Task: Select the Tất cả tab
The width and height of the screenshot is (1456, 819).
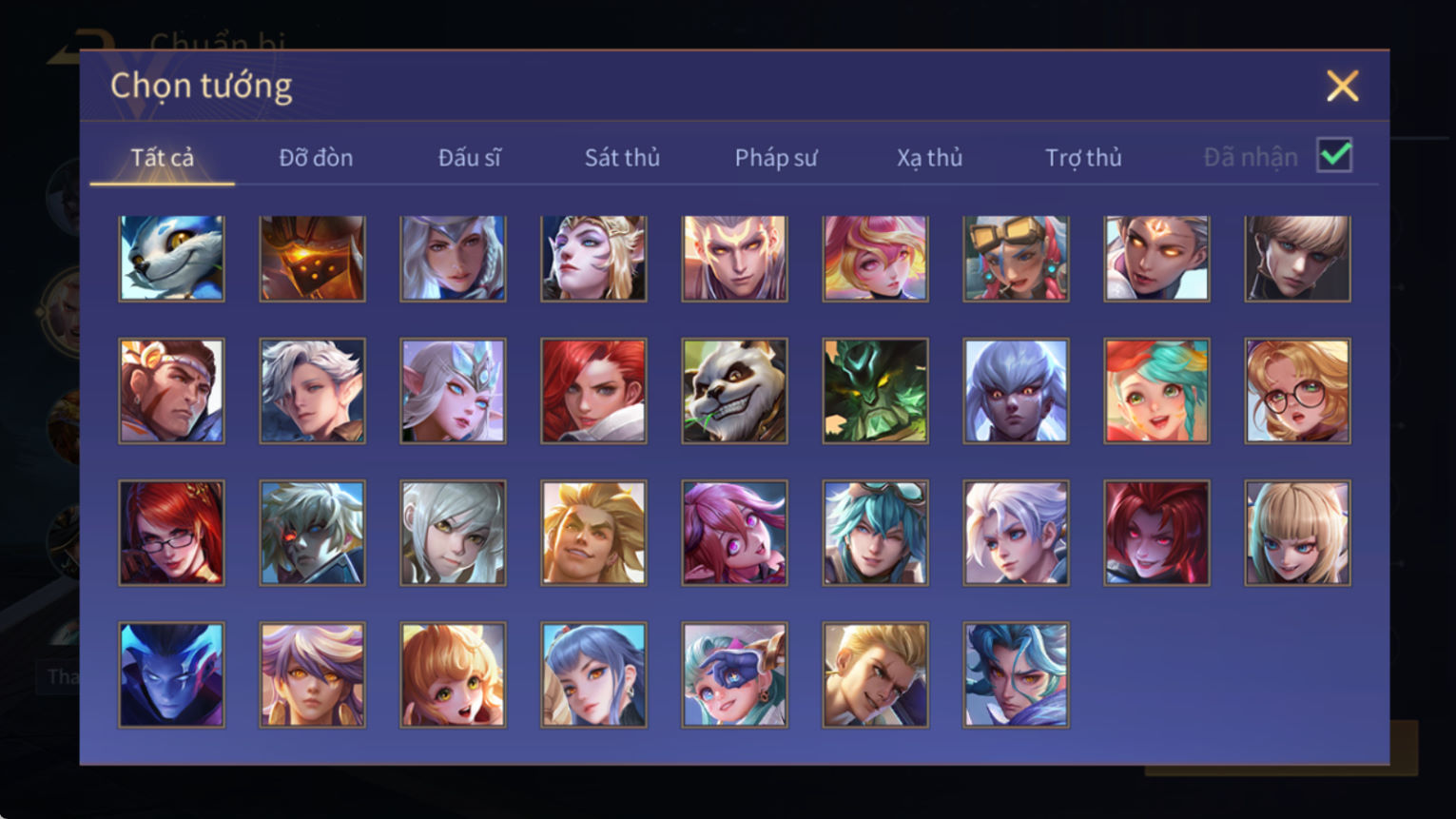Action: tap(162, 158)
